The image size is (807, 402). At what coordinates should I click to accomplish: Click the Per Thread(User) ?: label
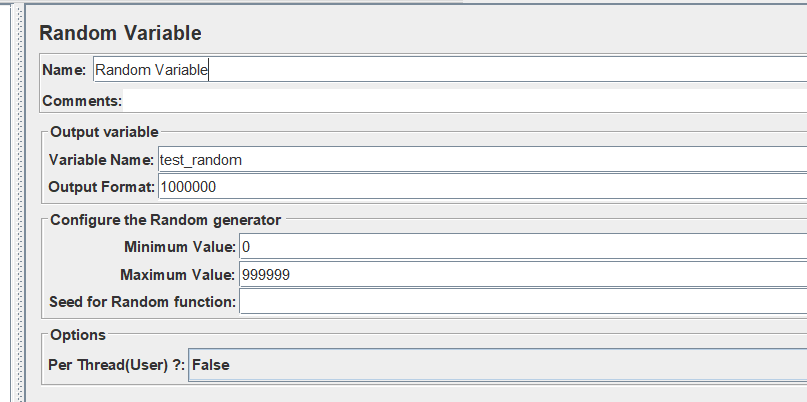point(116,365)
